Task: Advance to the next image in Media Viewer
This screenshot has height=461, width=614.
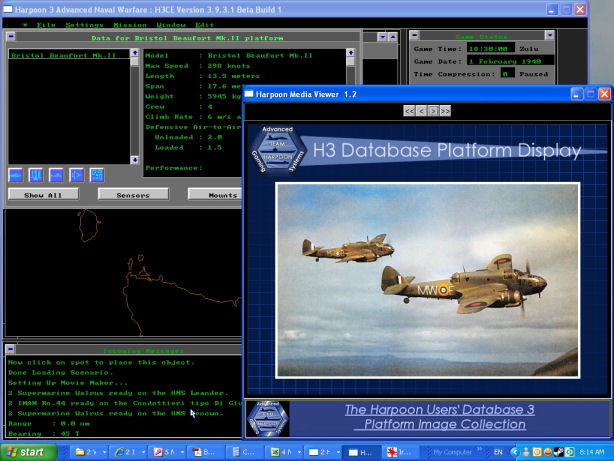Action: 432,110
